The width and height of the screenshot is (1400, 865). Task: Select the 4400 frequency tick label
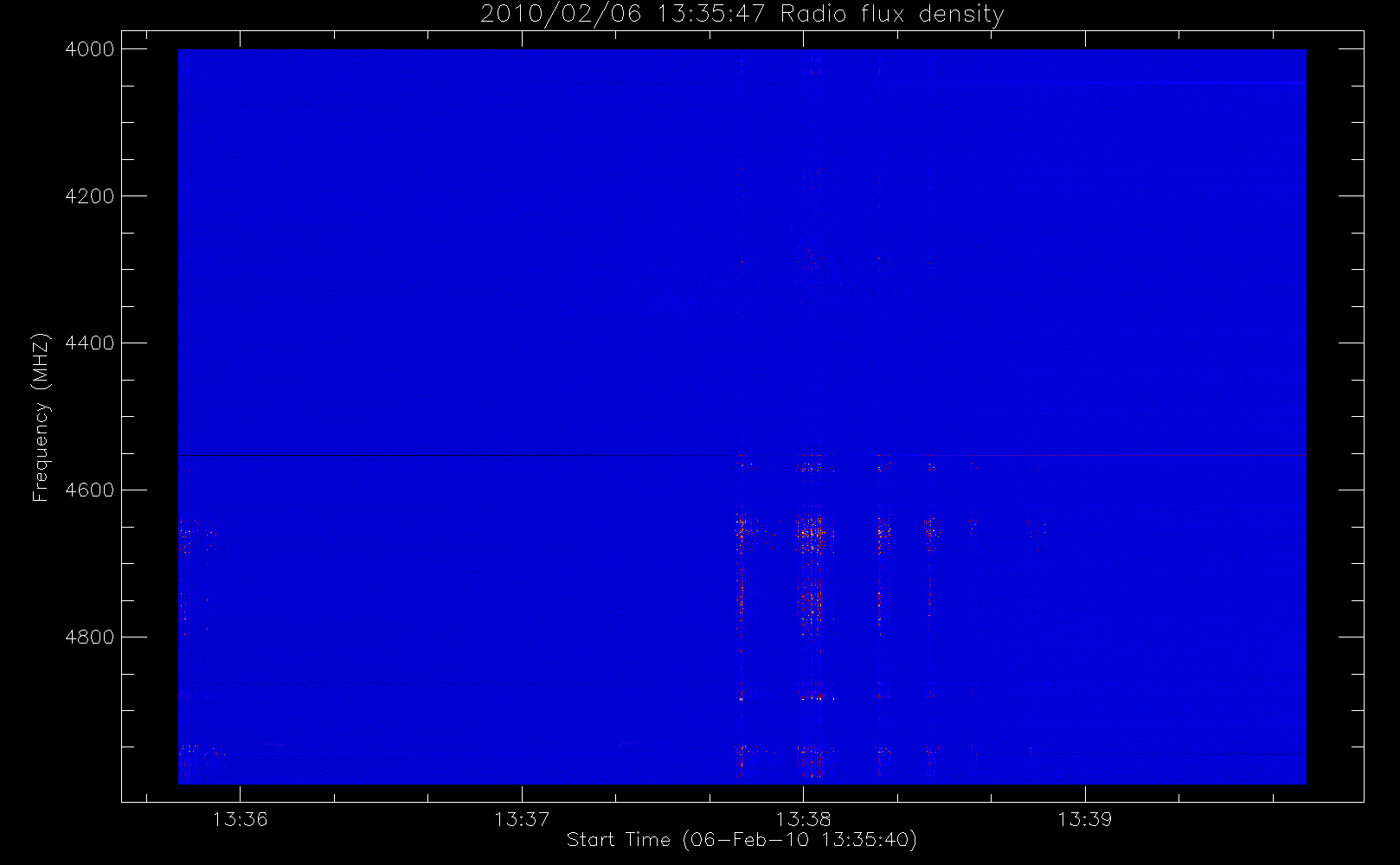[x=90, y=343]
